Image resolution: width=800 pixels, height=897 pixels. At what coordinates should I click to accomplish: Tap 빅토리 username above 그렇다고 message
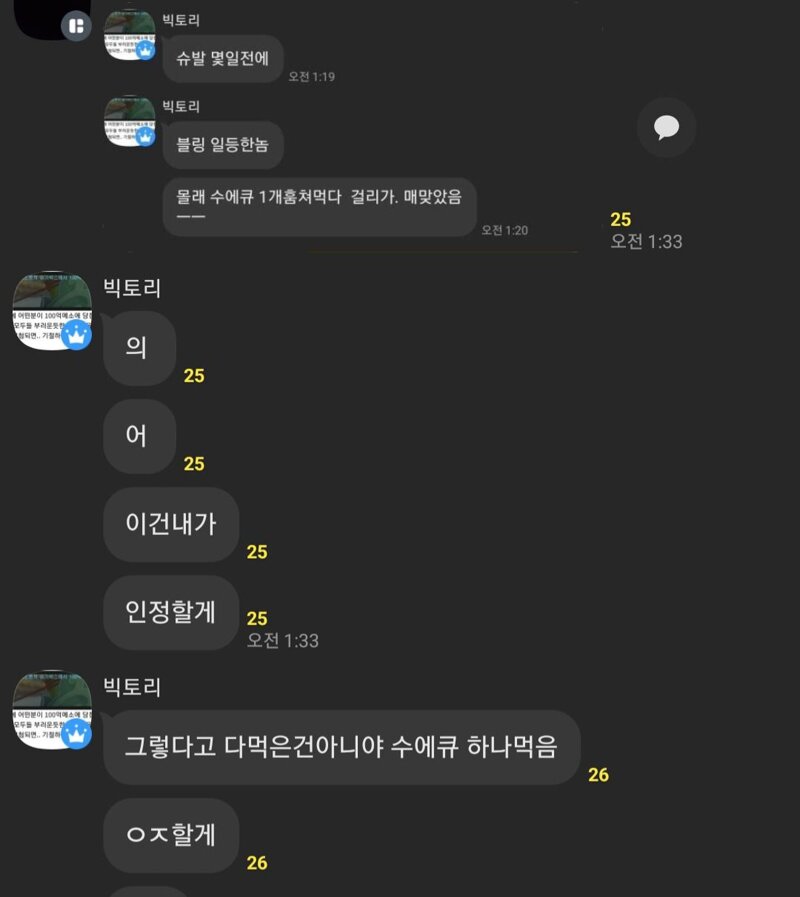tap(132, 687)
